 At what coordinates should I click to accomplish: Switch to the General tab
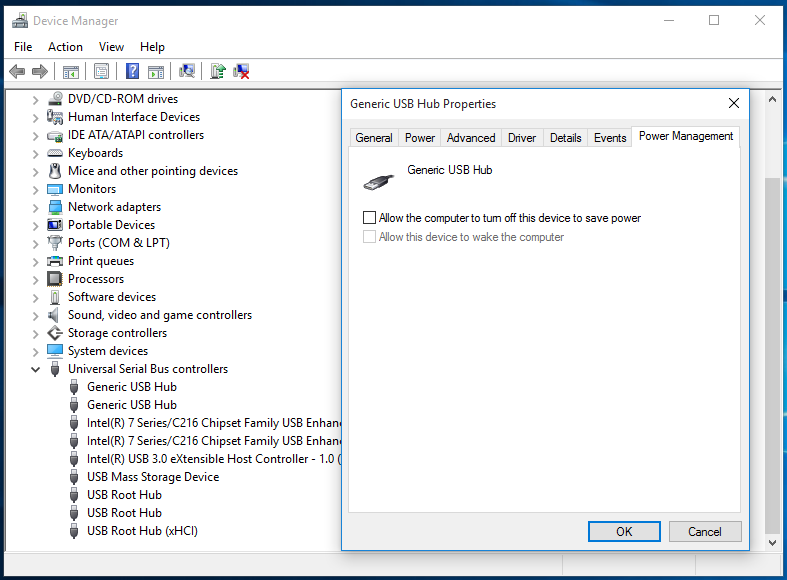(374, 137)
